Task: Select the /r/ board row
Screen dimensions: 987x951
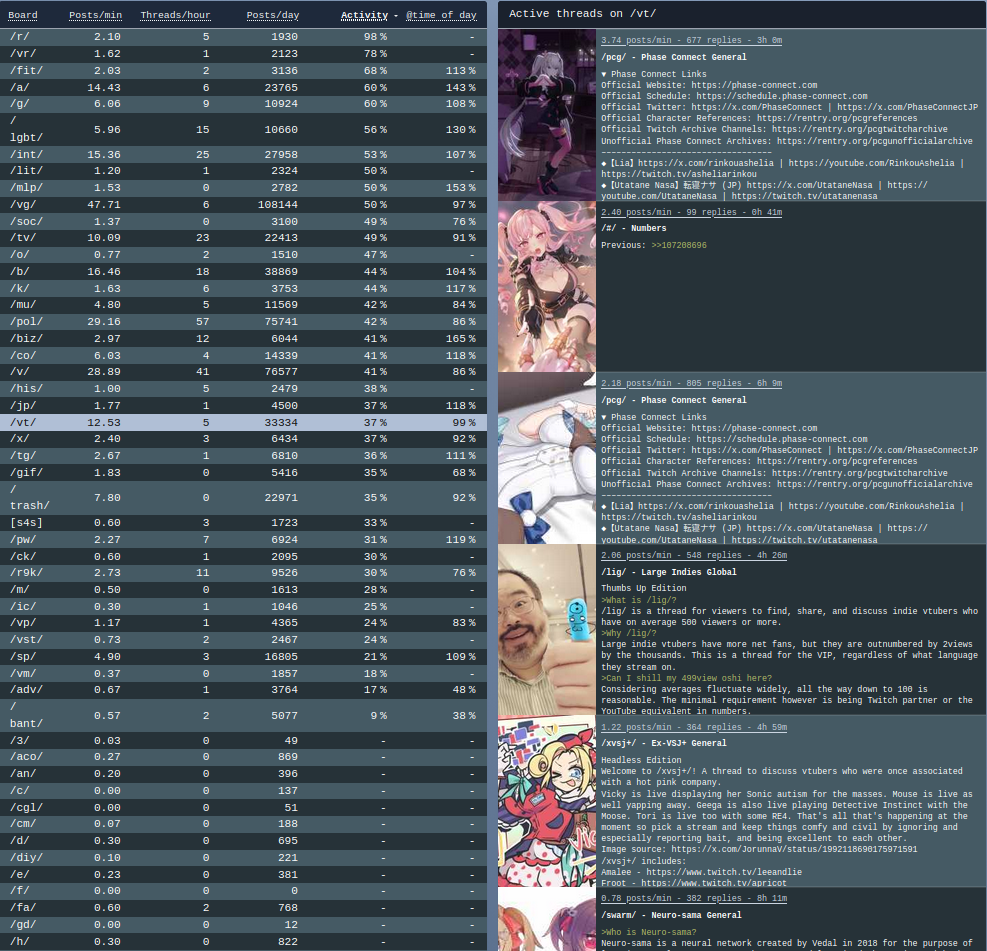Action: click(x=243, y=37)
